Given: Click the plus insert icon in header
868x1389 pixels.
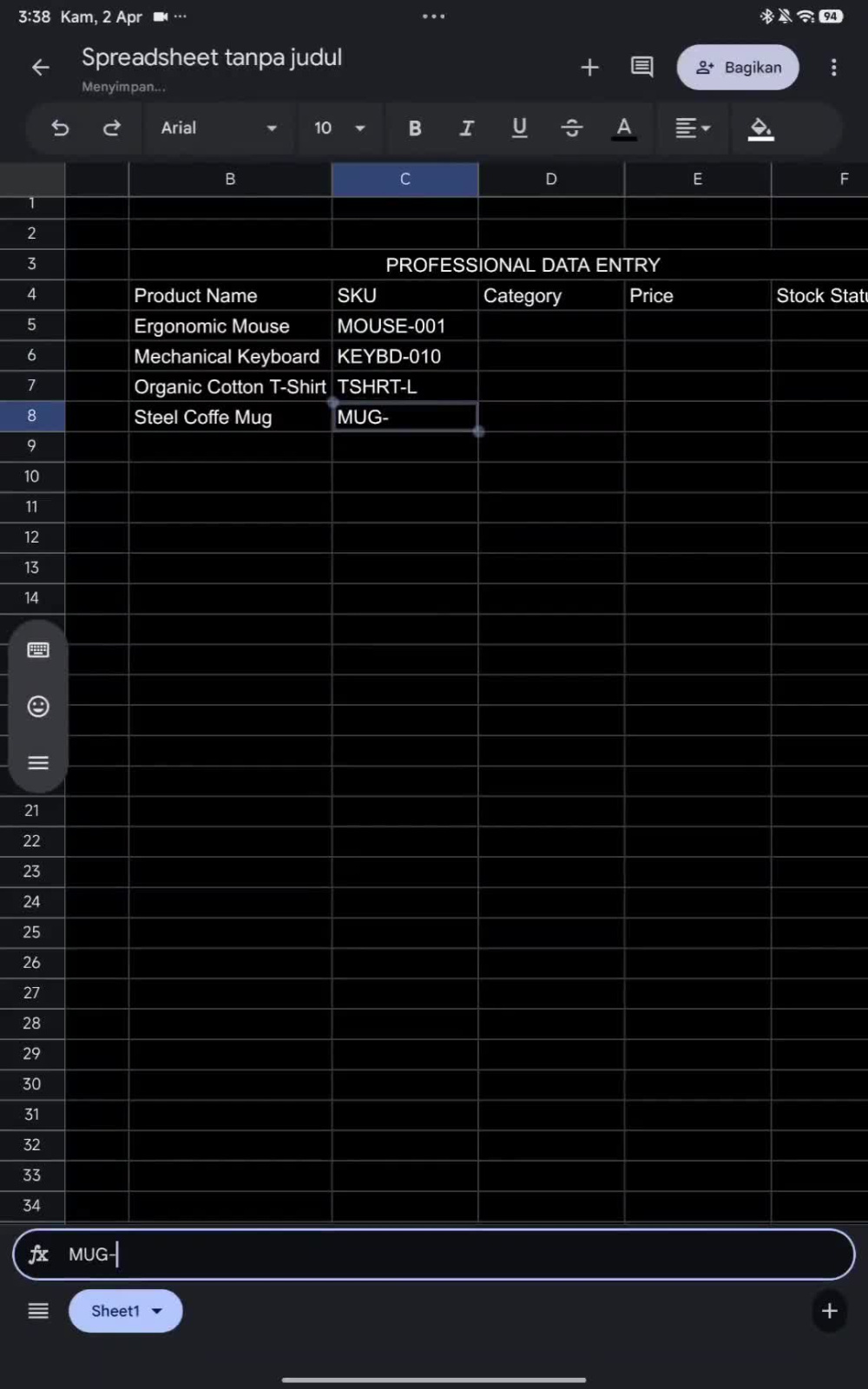Looking at the screenshot, I should (x=589, y=68).
